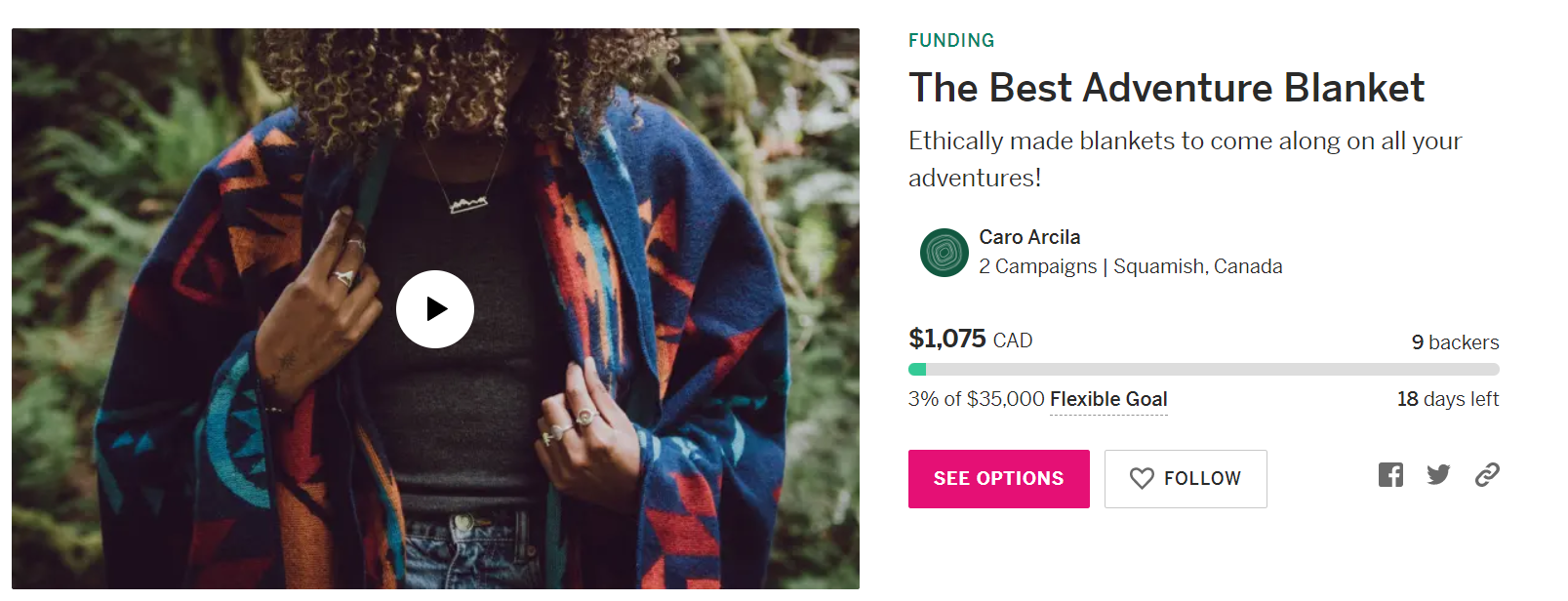Screen dimensions: 1568x601
Task: Click the 9 backers count
Action: coord(1455,342)
